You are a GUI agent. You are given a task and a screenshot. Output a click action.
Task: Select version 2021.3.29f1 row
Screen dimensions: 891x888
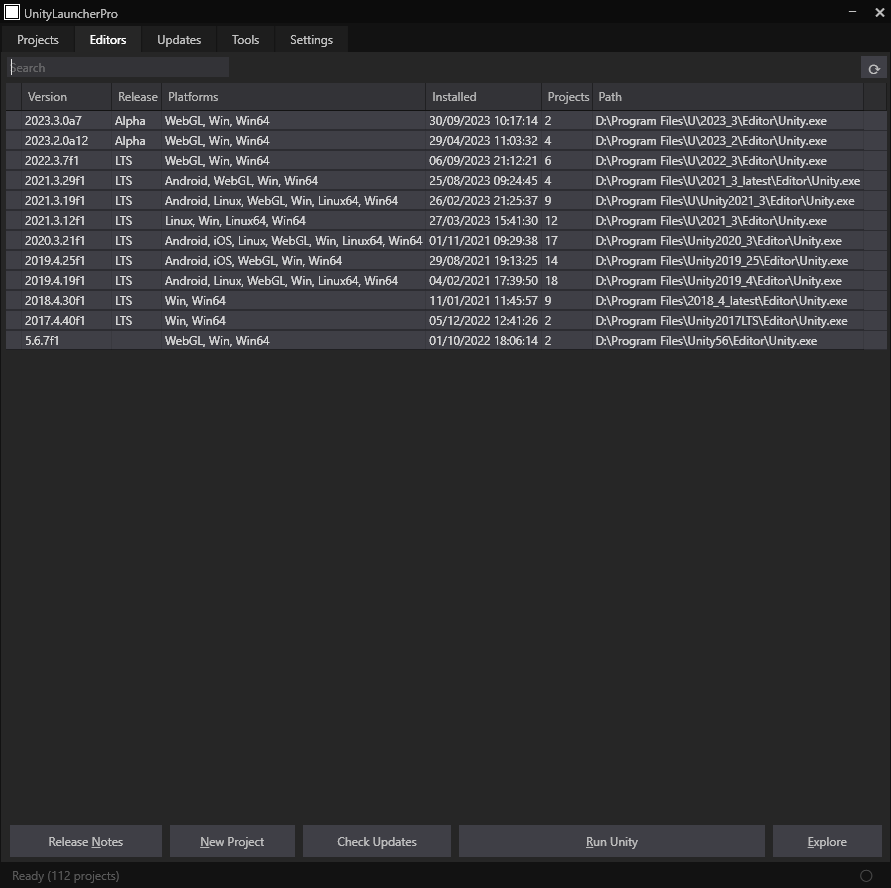pos(446,181)
